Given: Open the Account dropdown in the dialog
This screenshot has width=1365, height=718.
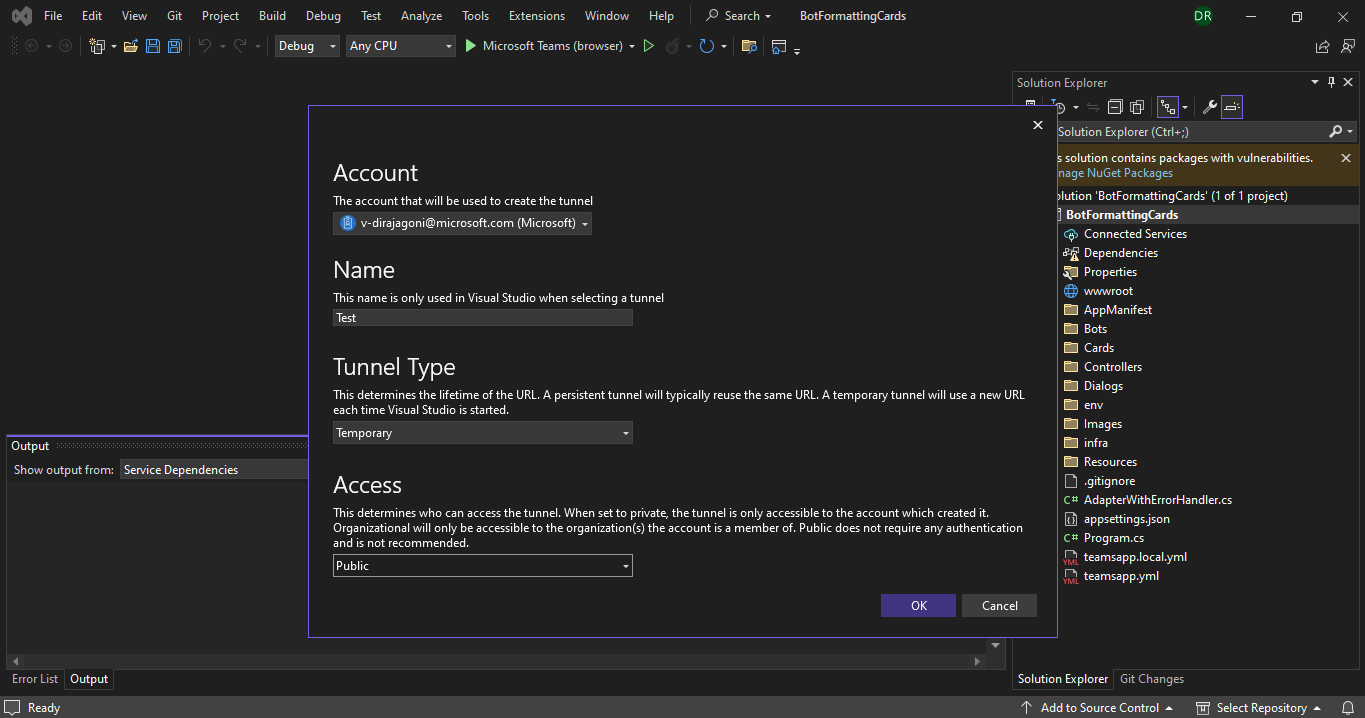Looking at the screenshot, I should (462, 223).
